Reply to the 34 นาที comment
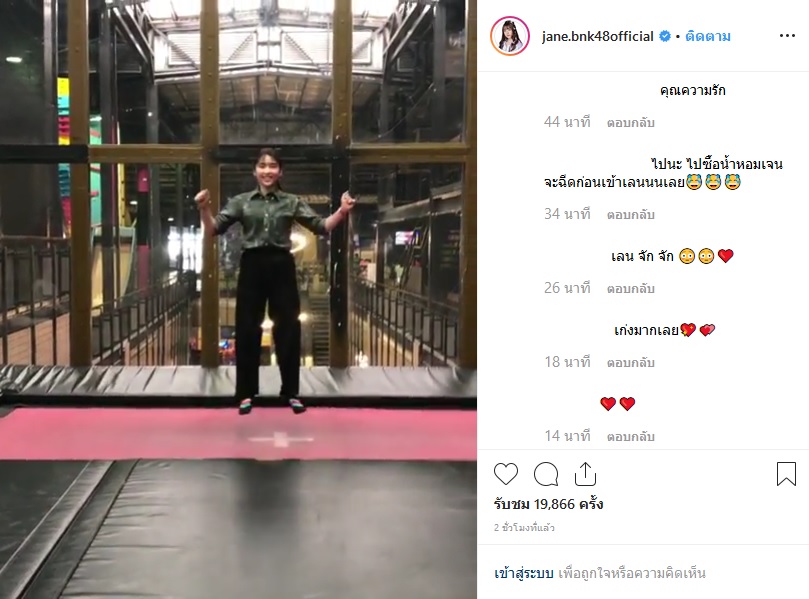 tap(630, 215)
